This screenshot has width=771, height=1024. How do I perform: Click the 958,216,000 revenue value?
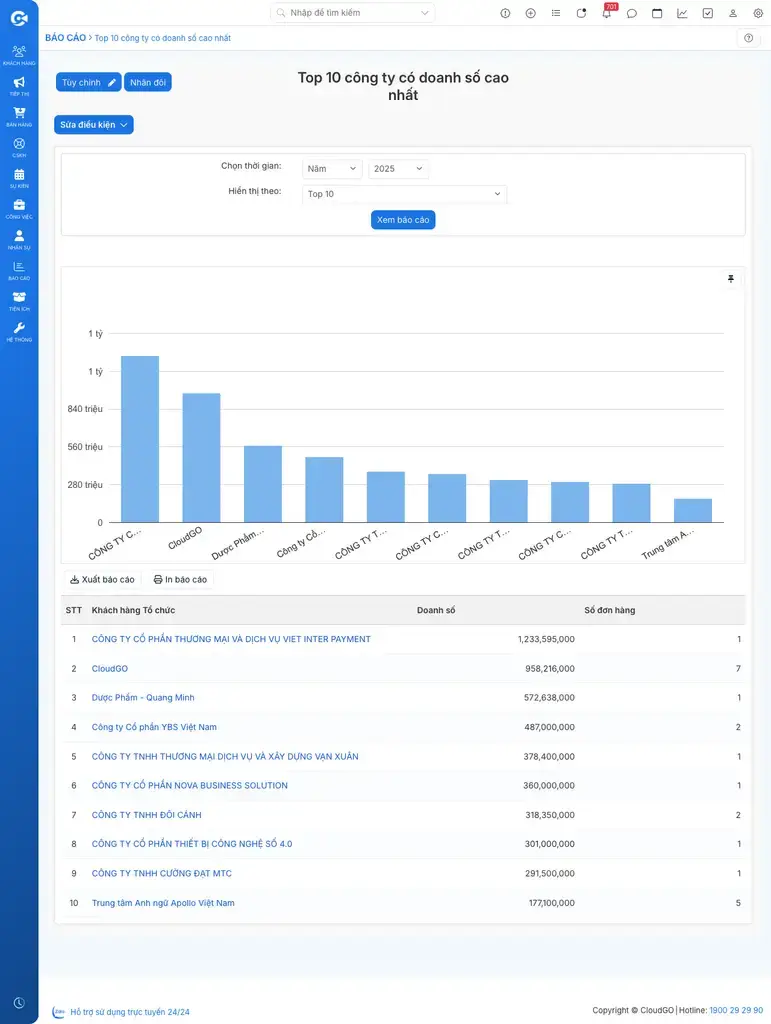coord(550,669)
